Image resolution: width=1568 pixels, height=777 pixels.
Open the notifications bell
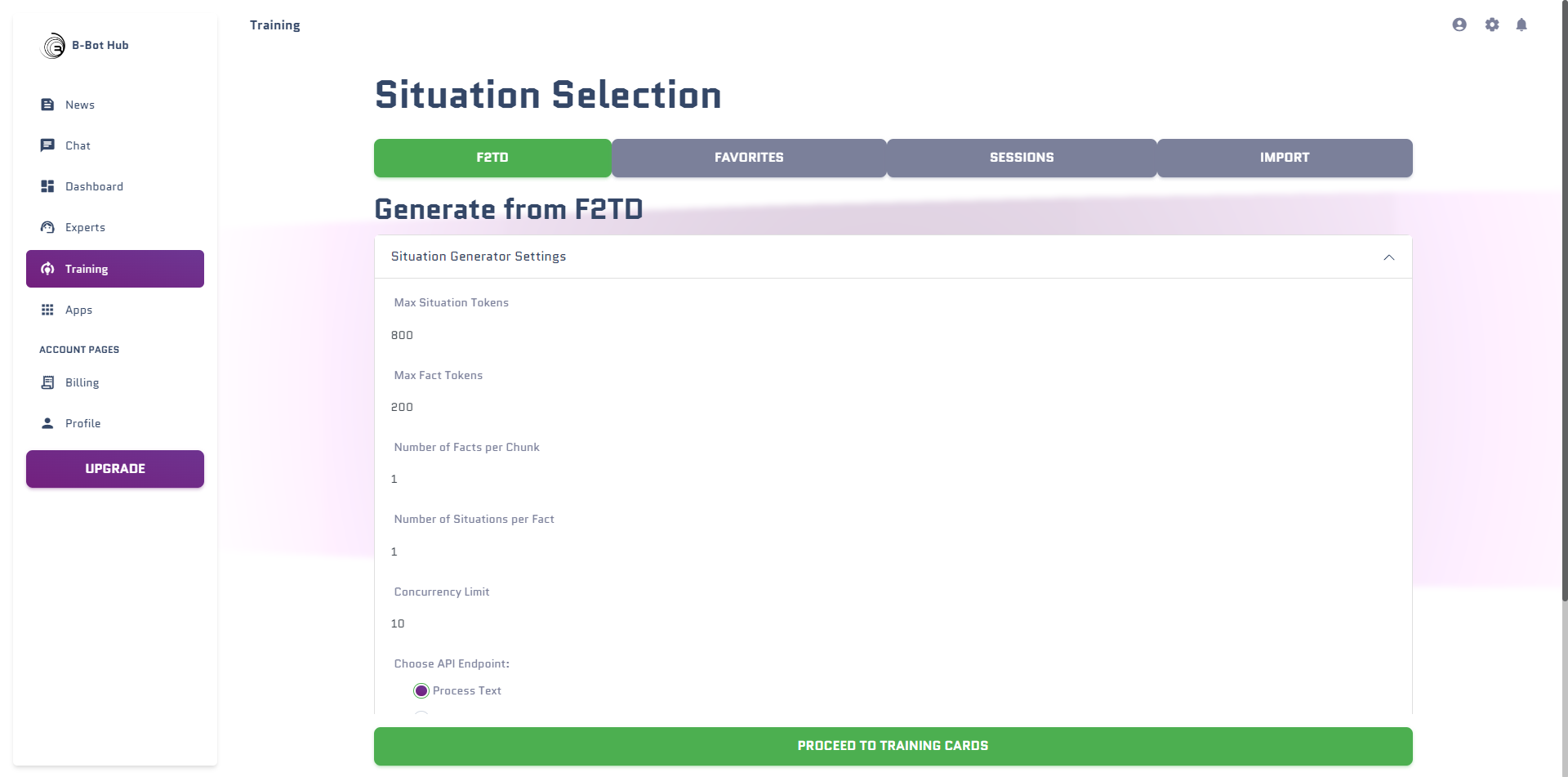point(1521,25)
